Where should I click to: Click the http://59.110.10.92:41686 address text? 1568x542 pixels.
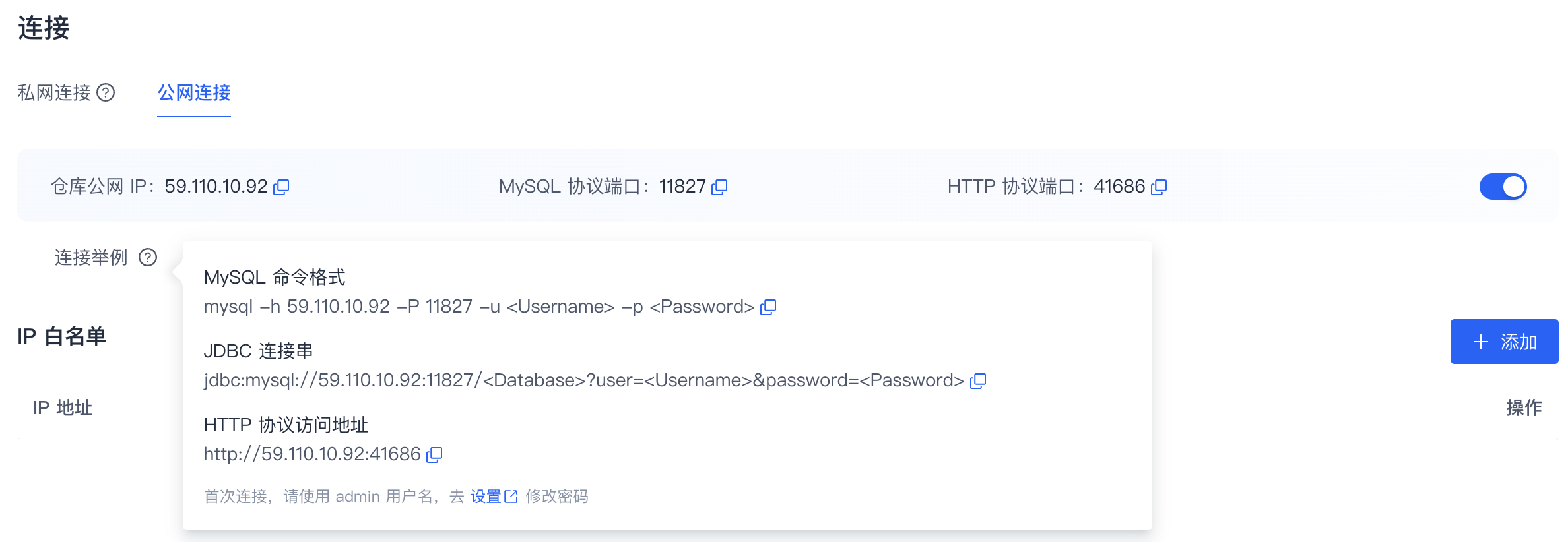pyautogui.click(x=312, y=454)
